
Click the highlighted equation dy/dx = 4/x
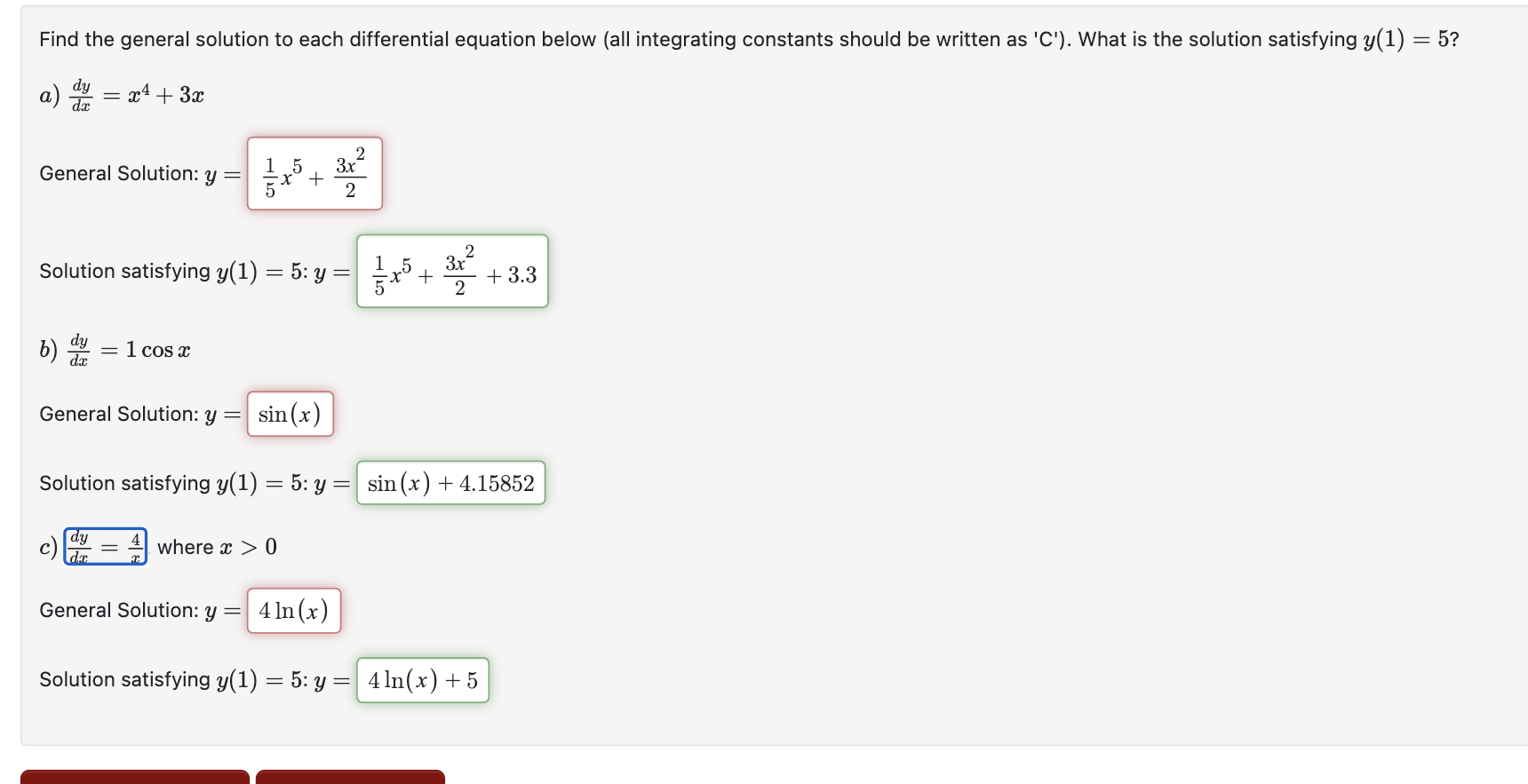(x=105, y=546)
